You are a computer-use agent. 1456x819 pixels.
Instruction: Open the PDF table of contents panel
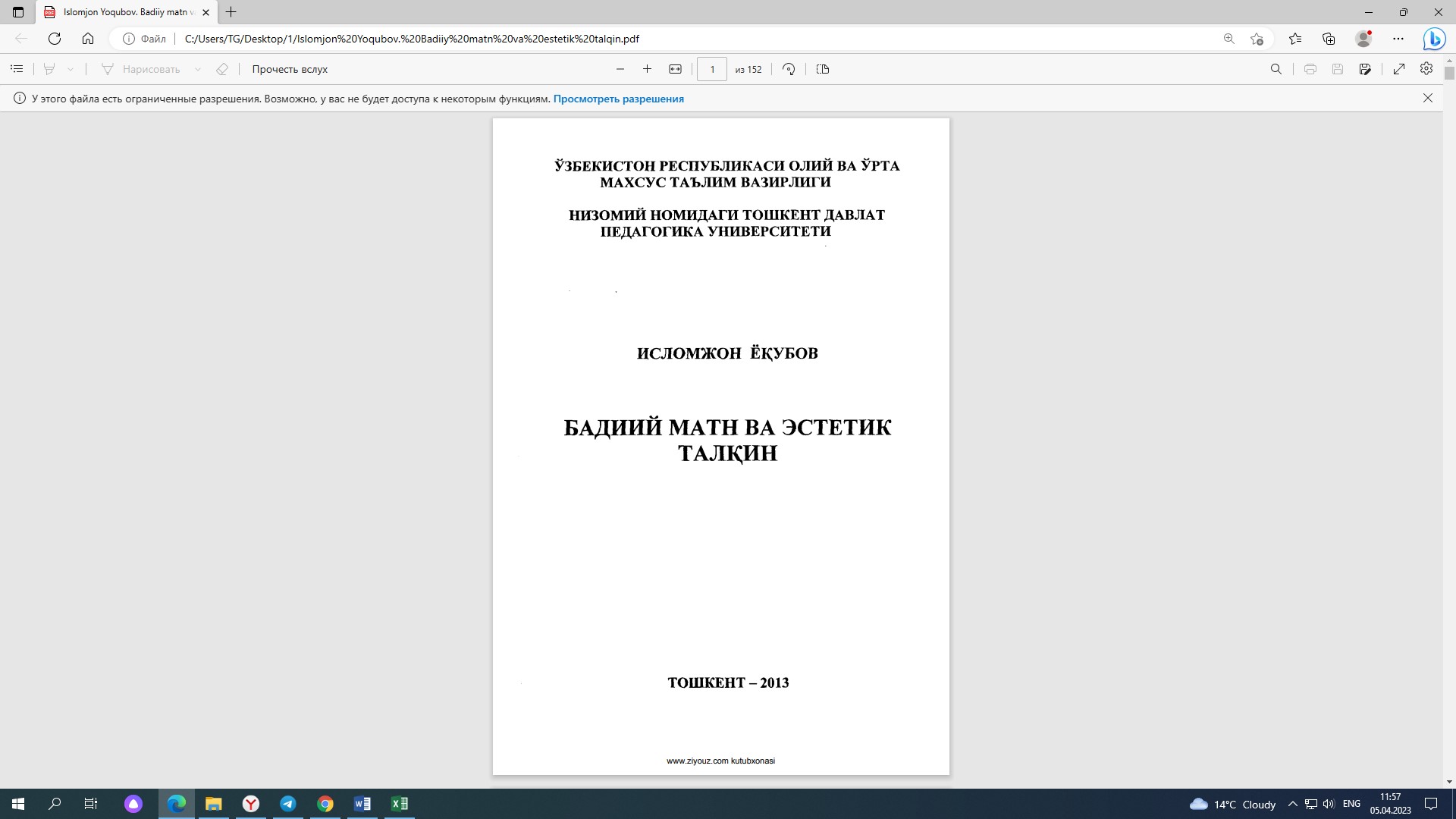pyautogui.click(x=17, y=69)
